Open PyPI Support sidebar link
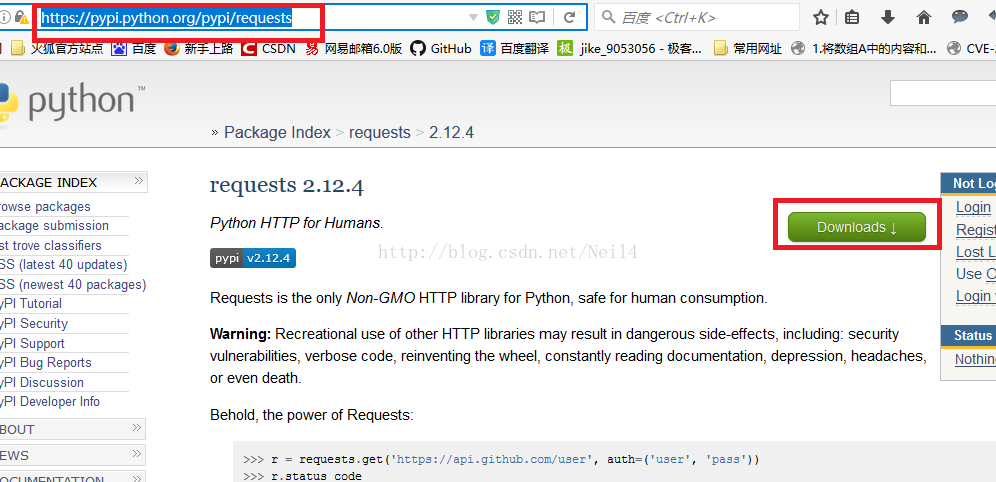996x482 pixels. click(x=31, y=344)
